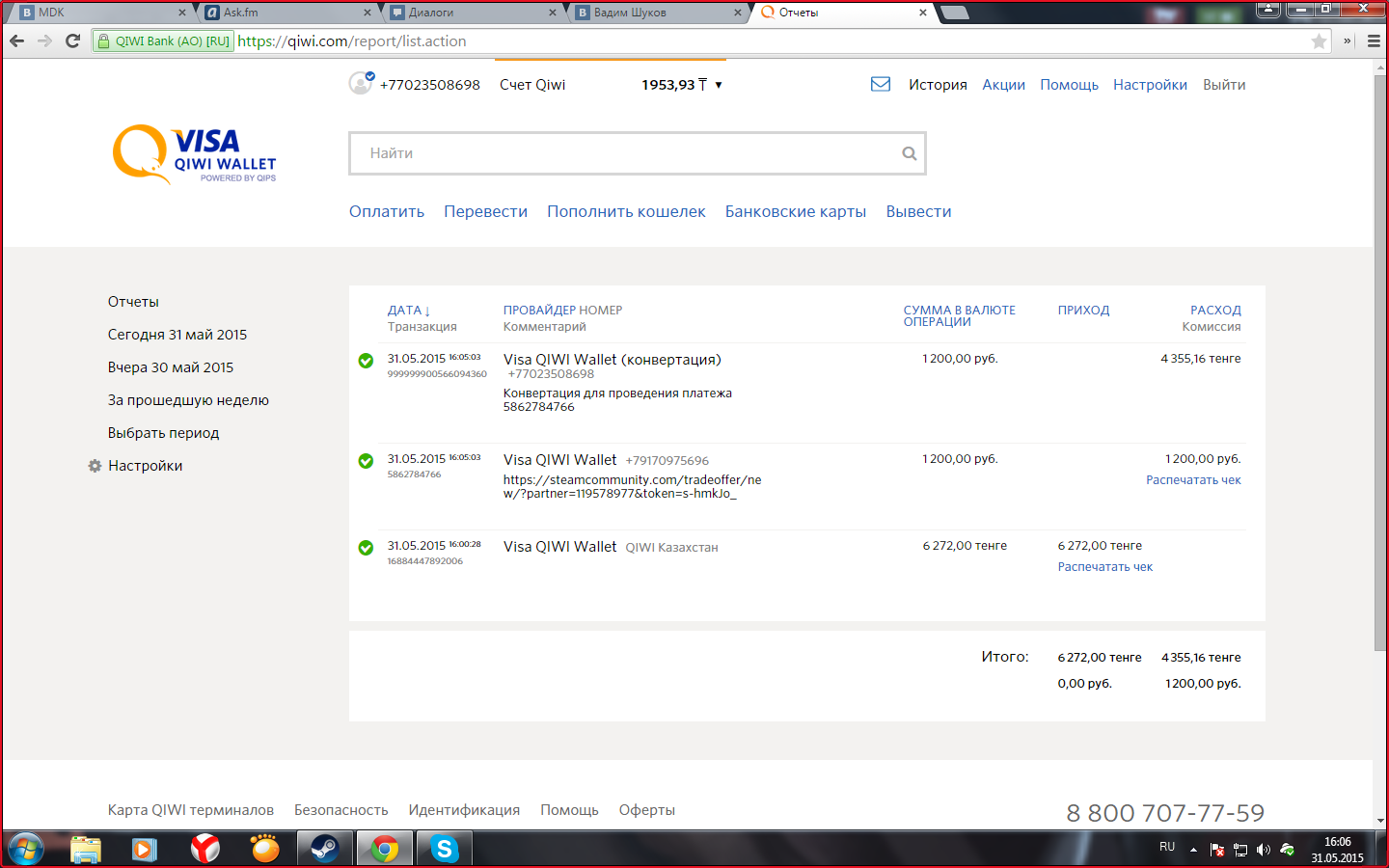Viewport: 1389px width, 868px height.
Task: Reload the page with the refresh icon
Action: (72, 41)
